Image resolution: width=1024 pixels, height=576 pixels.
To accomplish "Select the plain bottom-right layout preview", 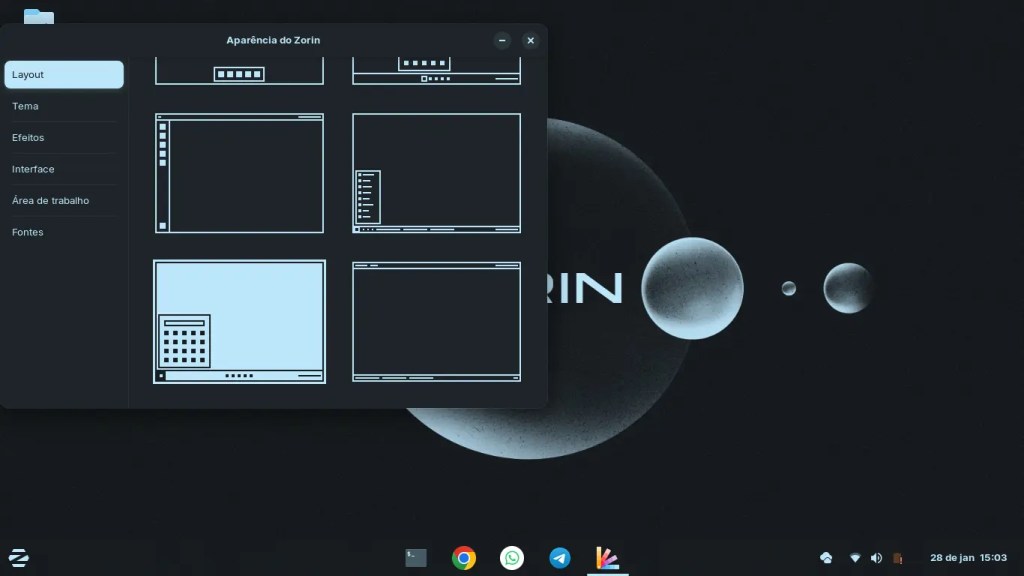I will pyautogui.click(x=436, y=321).
